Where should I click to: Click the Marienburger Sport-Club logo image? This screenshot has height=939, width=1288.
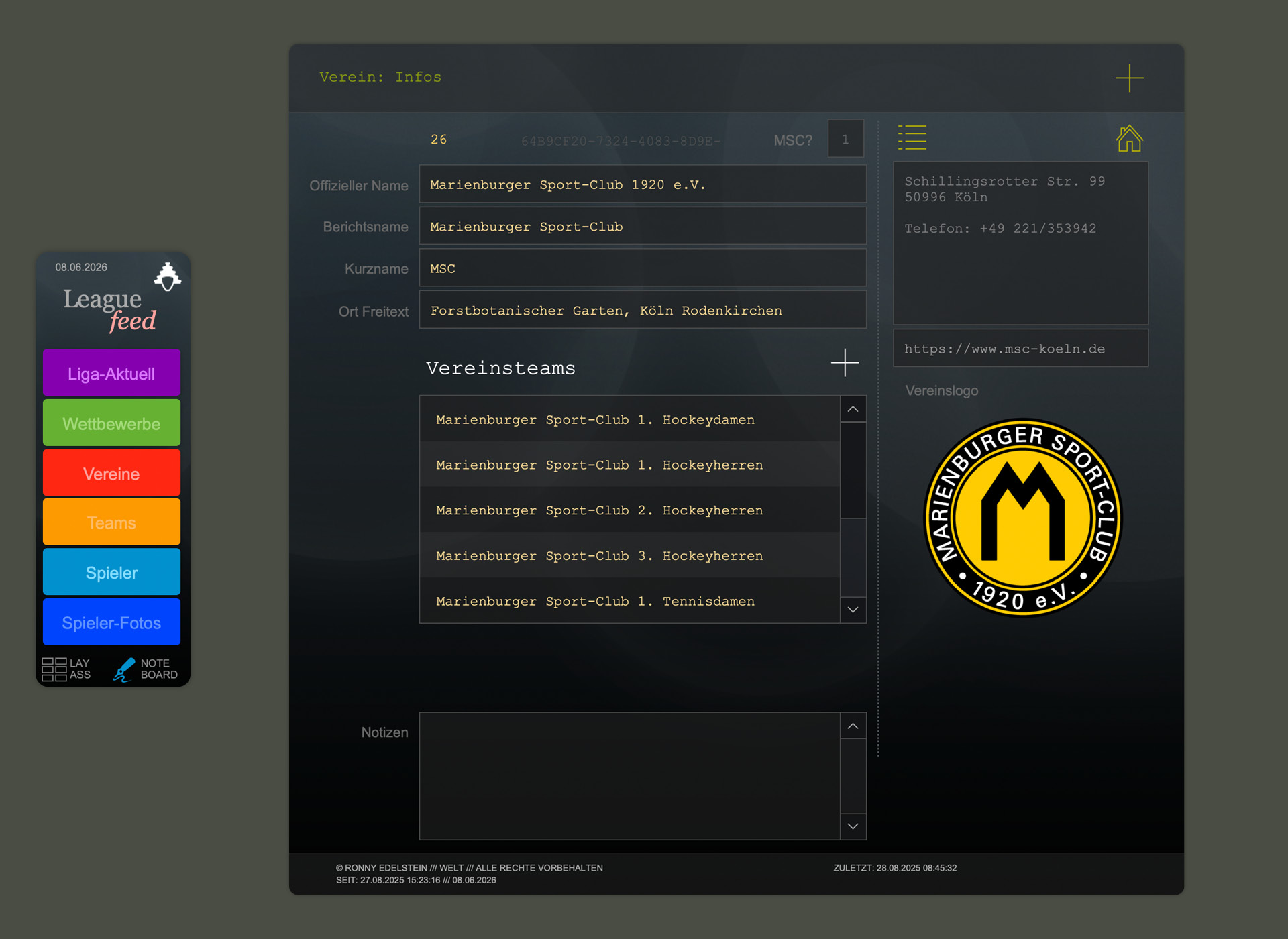coord(1022,518)
